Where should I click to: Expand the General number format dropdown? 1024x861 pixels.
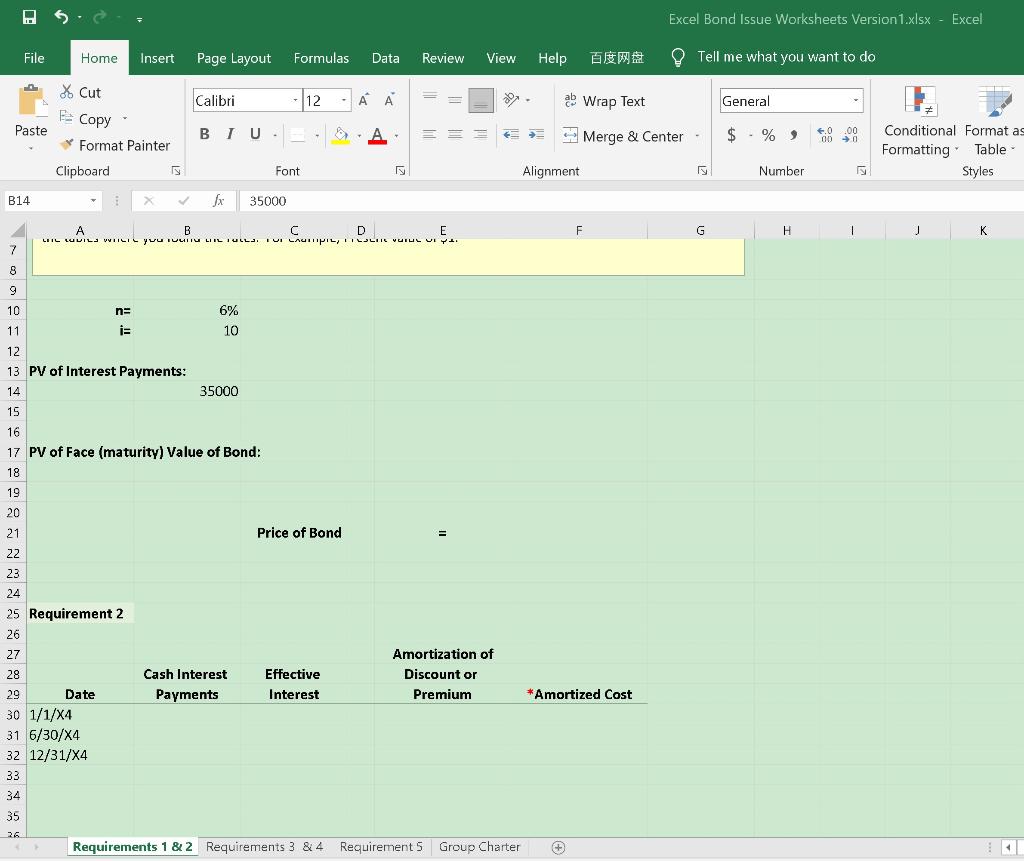[855, 100]
